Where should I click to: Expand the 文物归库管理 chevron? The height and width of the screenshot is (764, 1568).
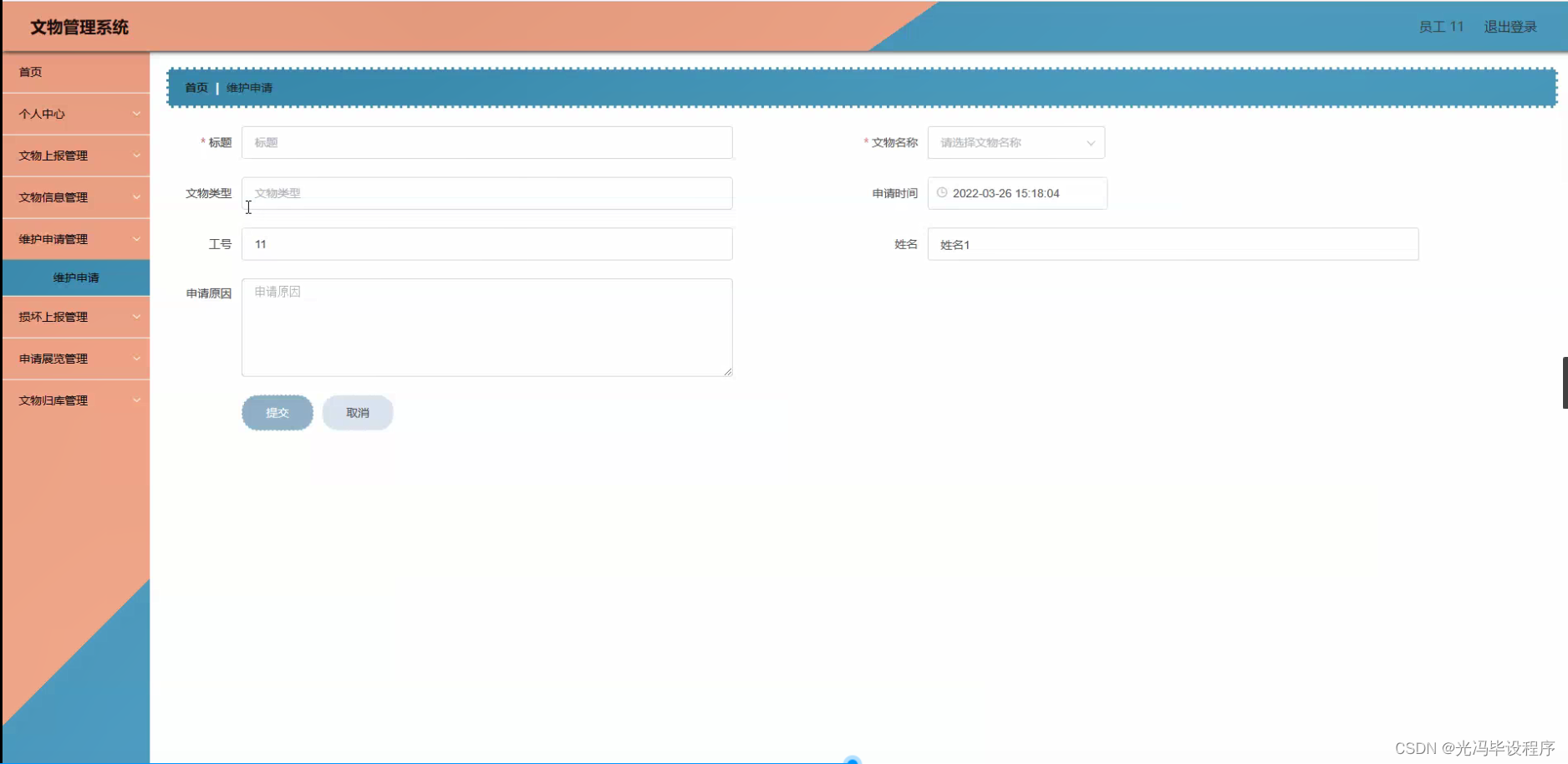136,400
